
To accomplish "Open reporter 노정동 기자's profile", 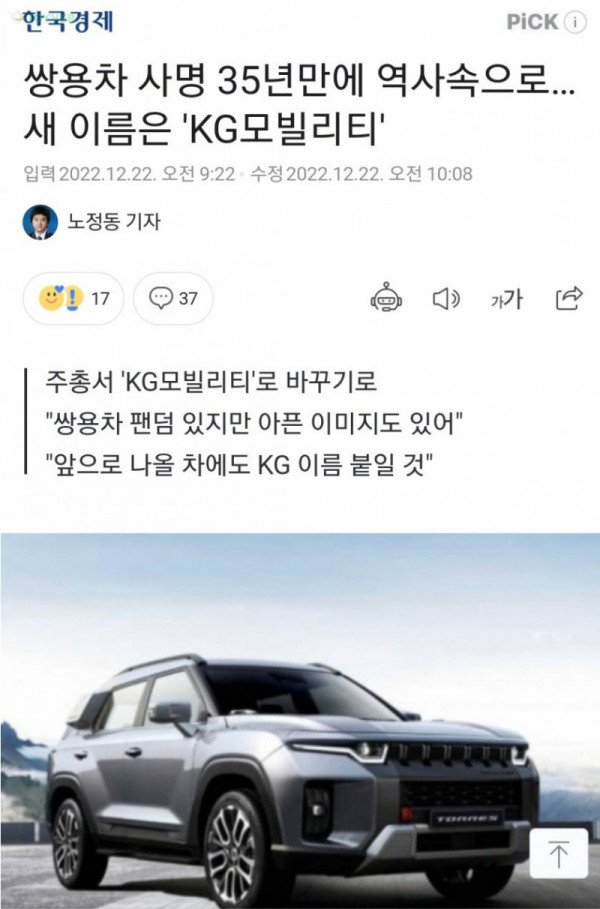I will 114,221.
